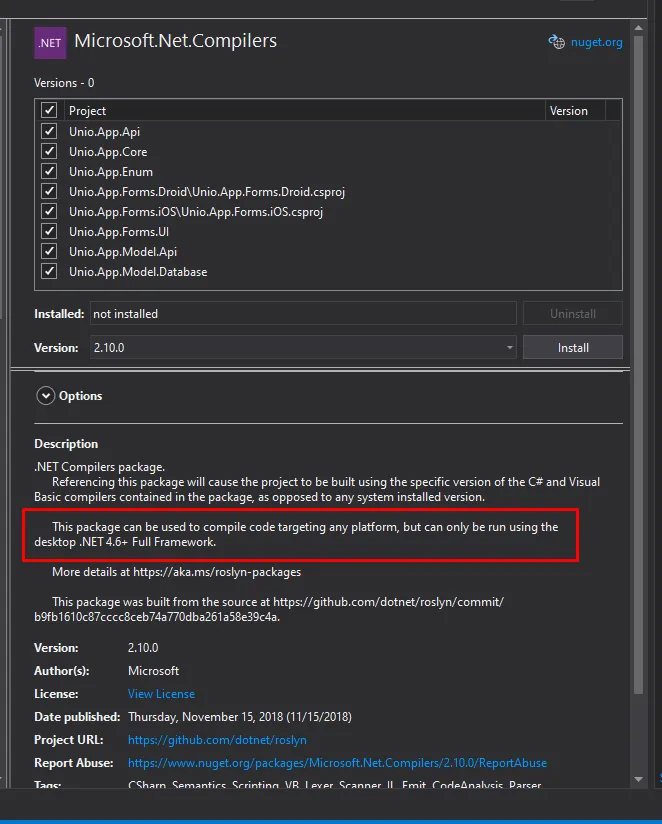Click the 'Versions - 0' label
Viewport: 662px width, 824px height.
[x=64, y=83]
